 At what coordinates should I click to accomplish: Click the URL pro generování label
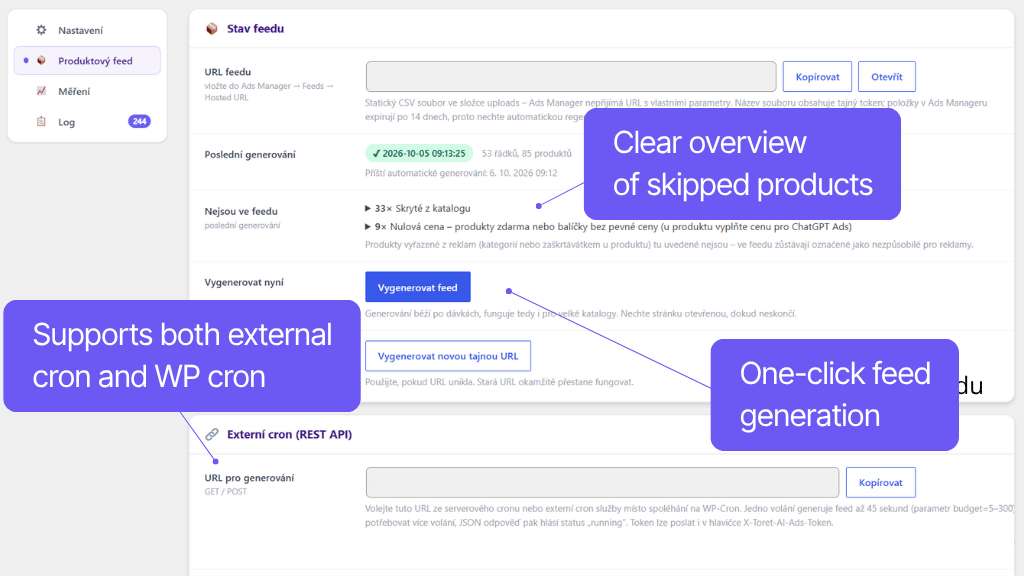click(249, 478)
